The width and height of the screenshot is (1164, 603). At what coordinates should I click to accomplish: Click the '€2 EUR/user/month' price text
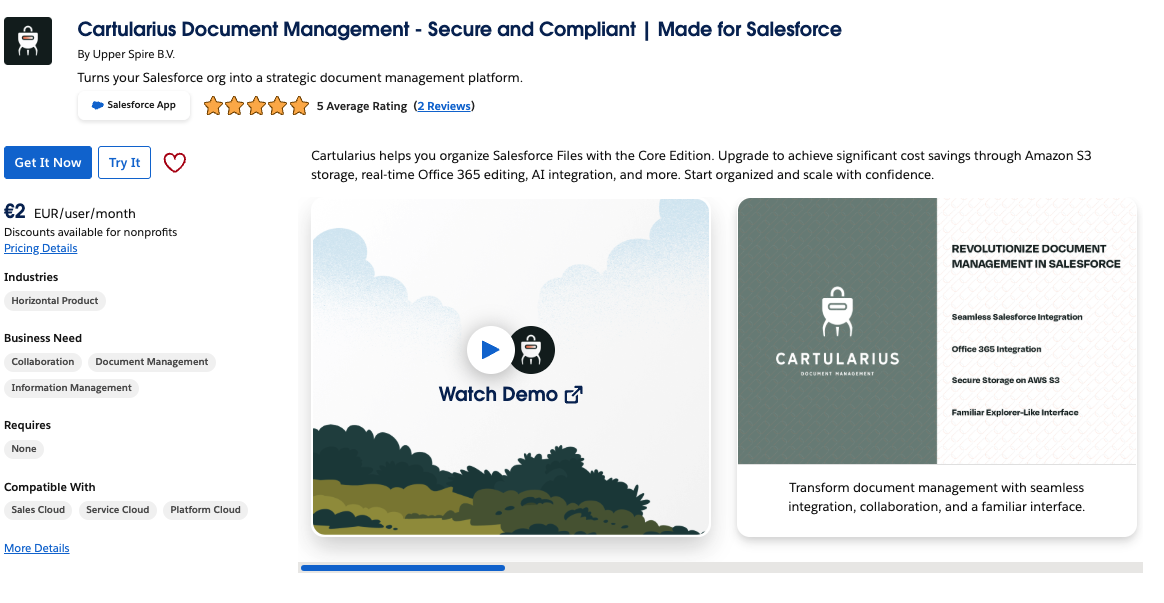tap(70, 212)
